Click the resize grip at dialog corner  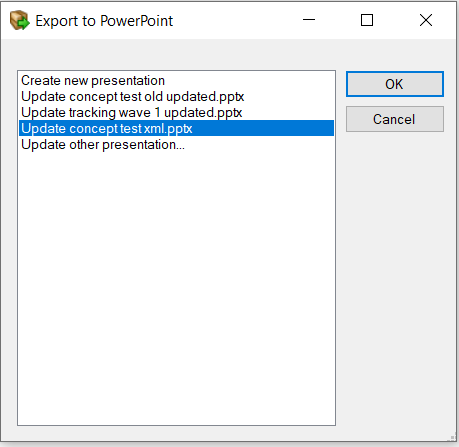tap(452, 437)
